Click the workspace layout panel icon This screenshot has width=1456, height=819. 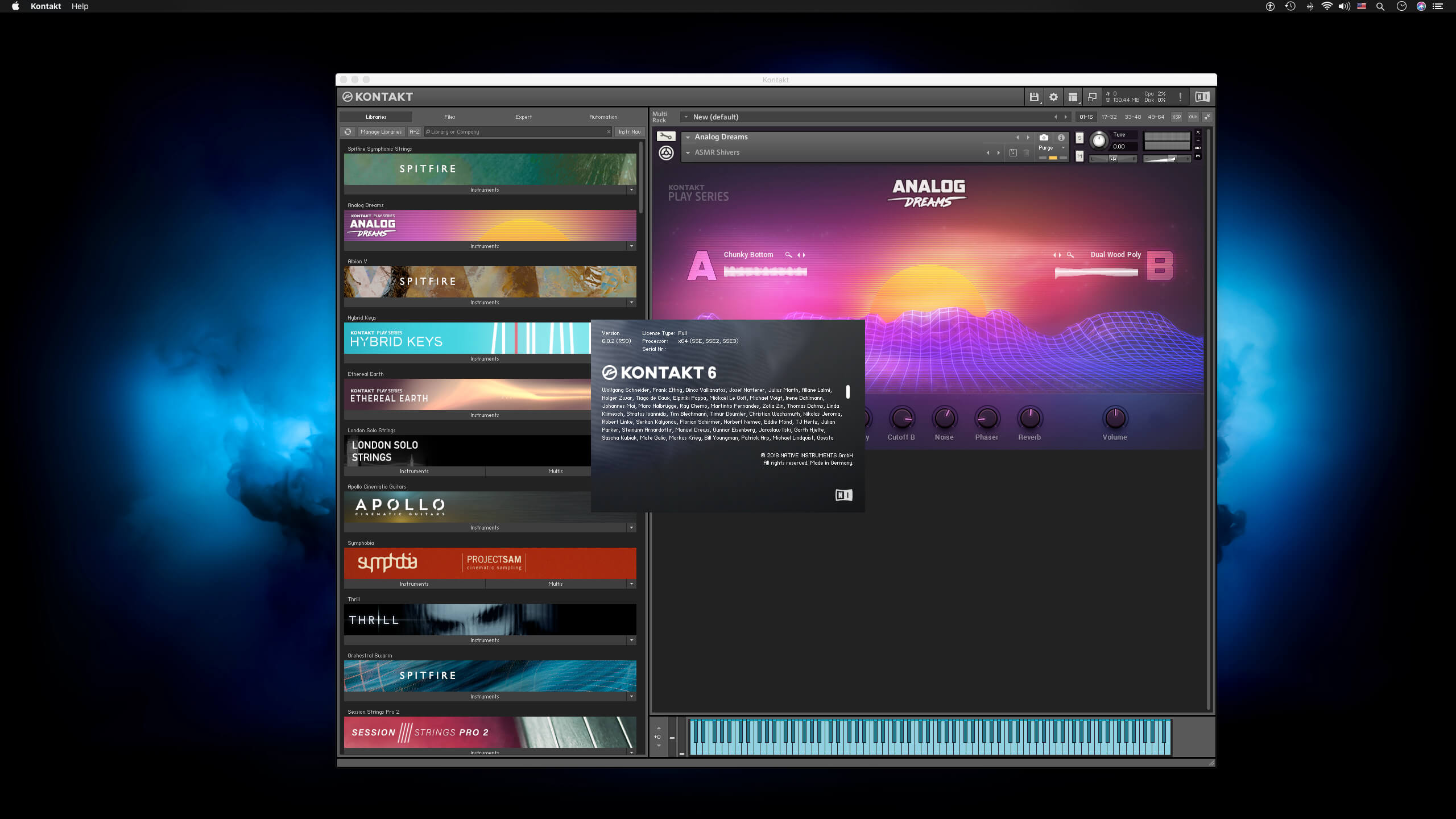(x=1073, y=97)
